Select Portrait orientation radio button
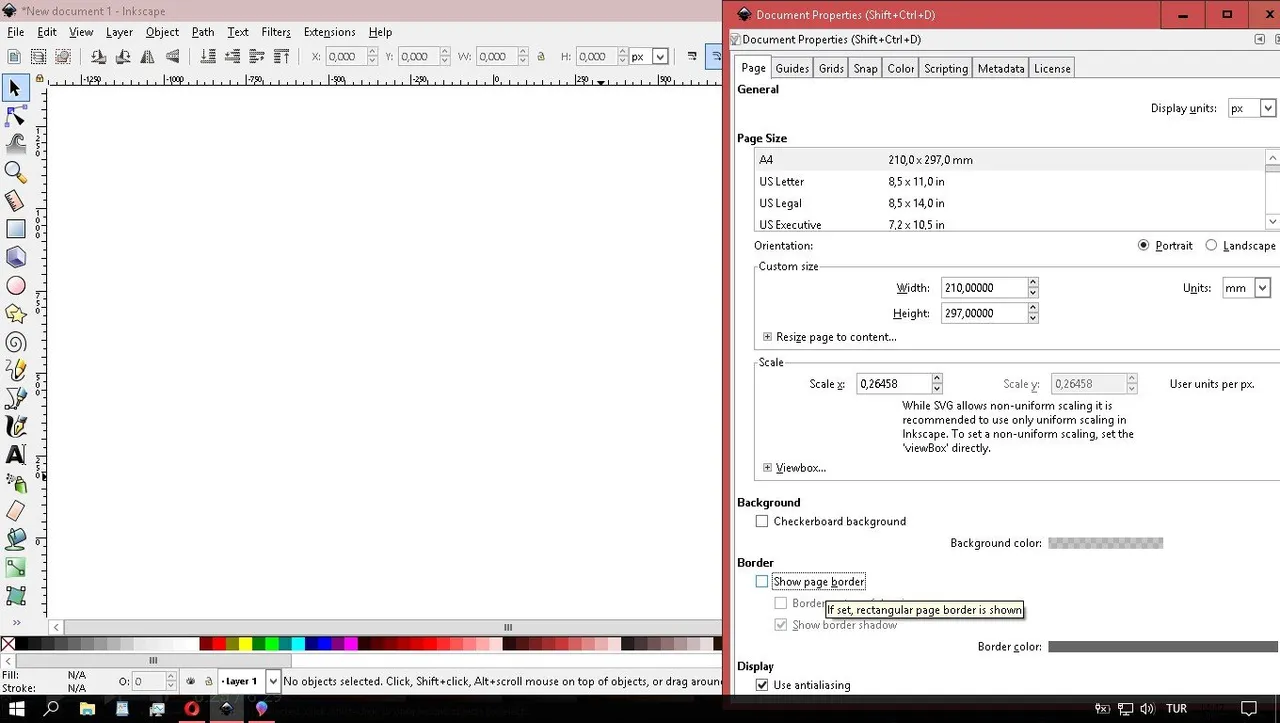This screenshot has width=1280, height=723. point(1143,245)
